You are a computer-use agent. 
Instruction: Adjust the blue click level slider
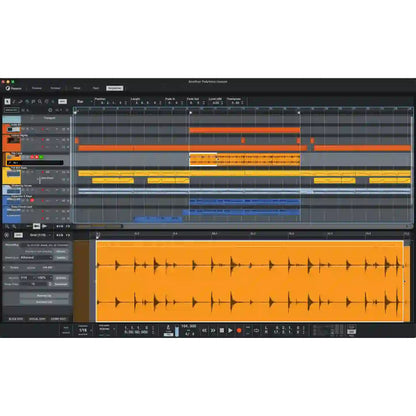pyautogui.click(x=177, y=331)
